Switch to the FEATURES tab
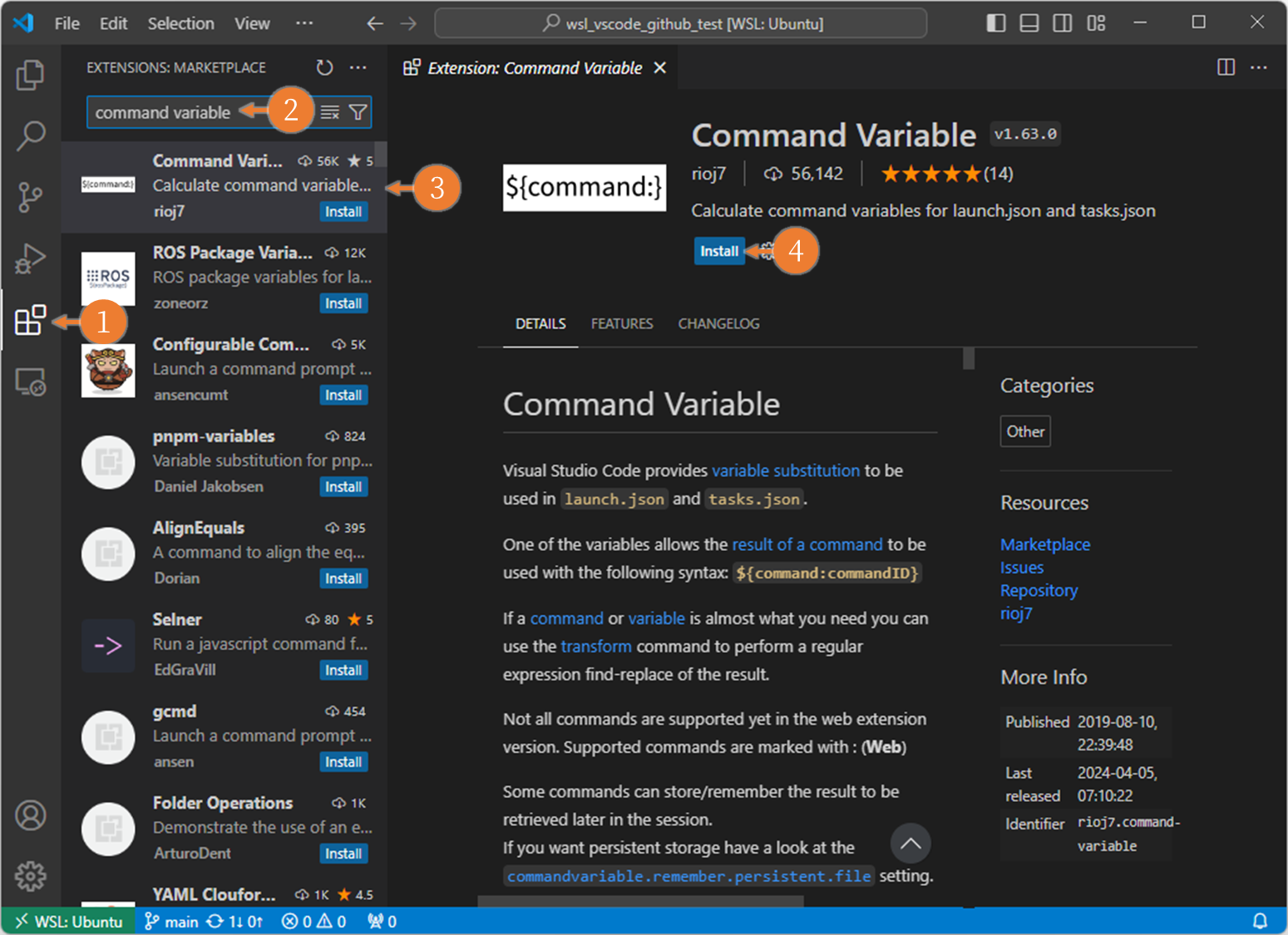Viewport: 1288px width, 935px height. point(622,324)
